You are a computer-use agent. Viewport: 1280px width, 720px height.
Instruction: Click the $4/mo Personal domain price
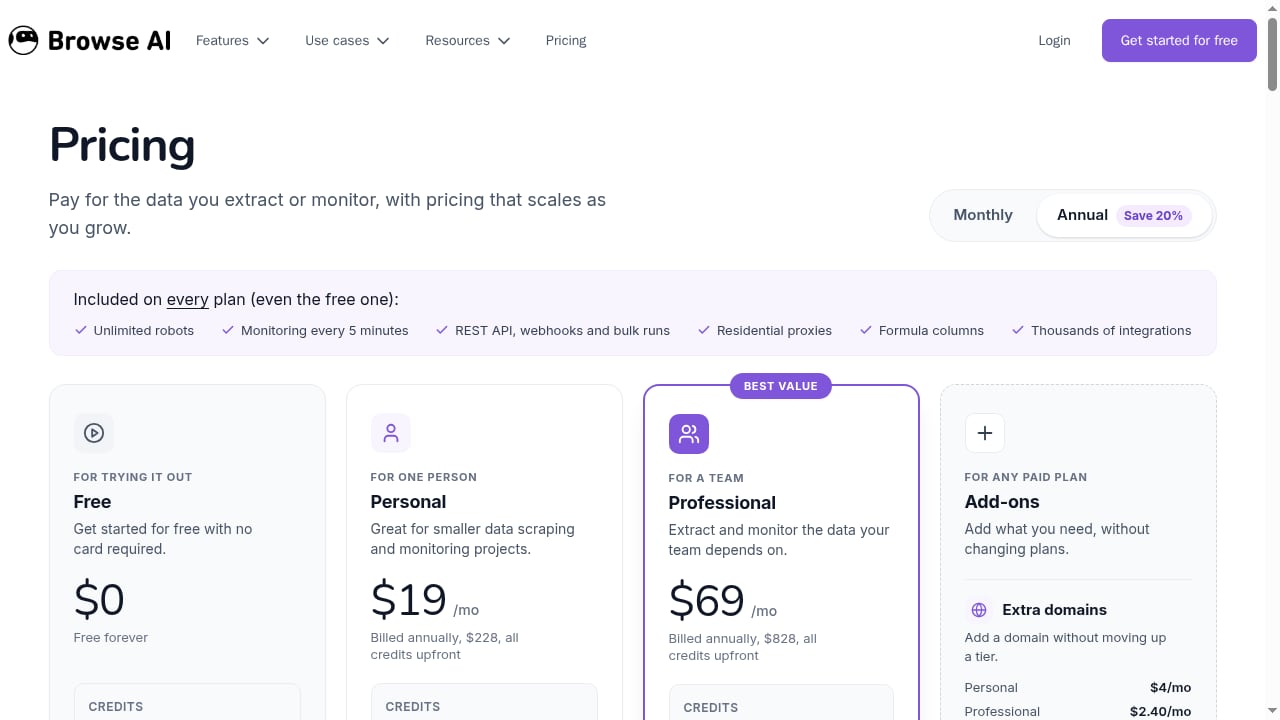1170,688
